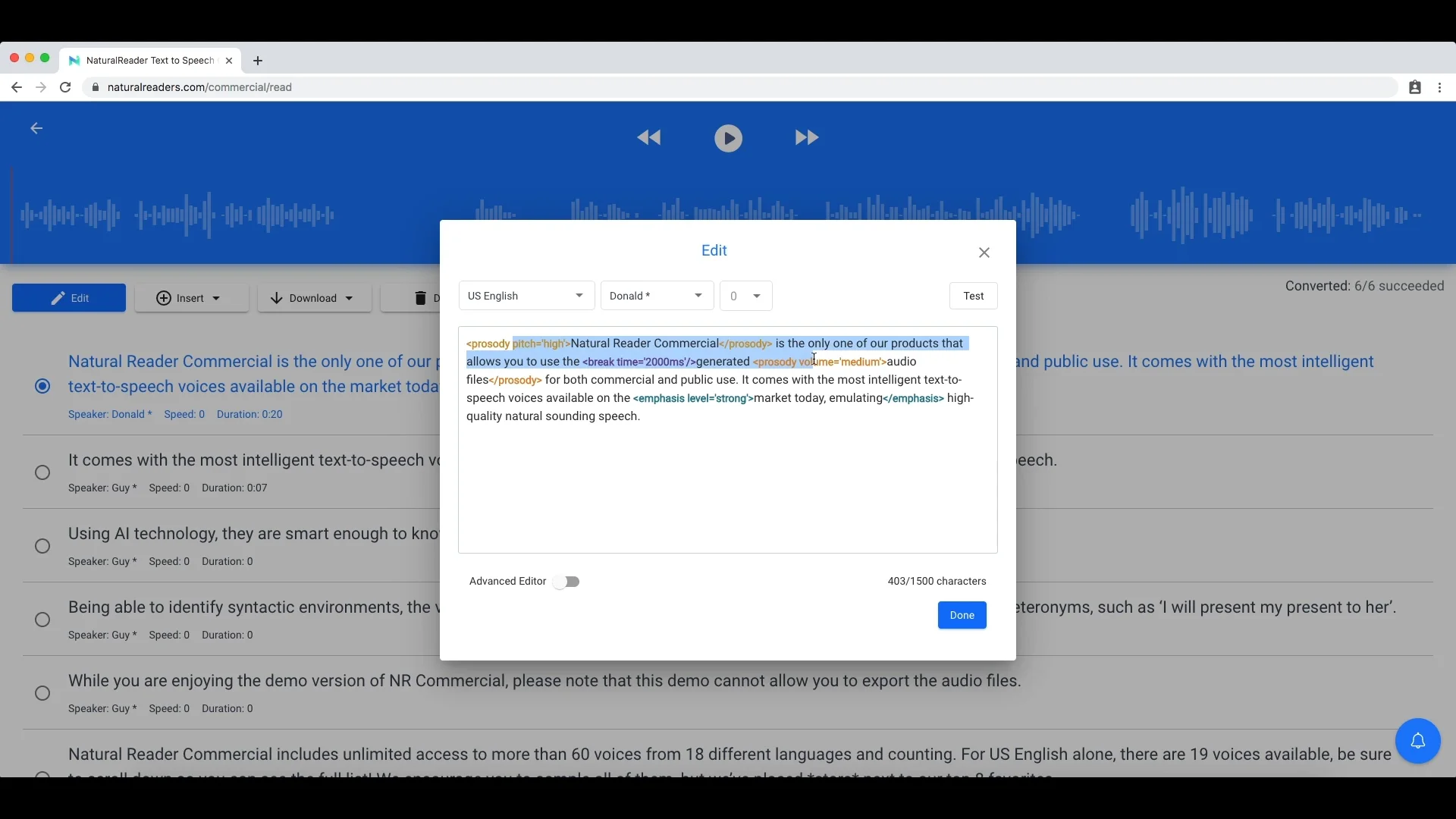Open the US English language dropdown
Viewport: 1456px width, 819px height.
526,296
